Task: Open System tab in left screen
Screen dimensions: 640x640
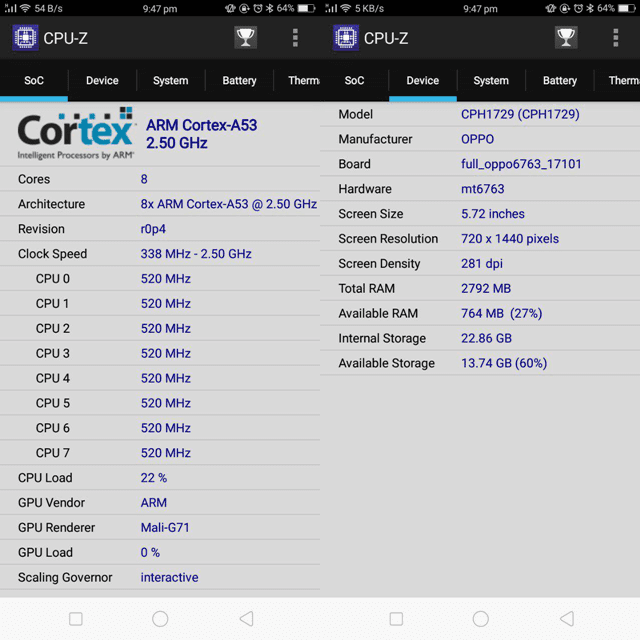Action: 171,80
